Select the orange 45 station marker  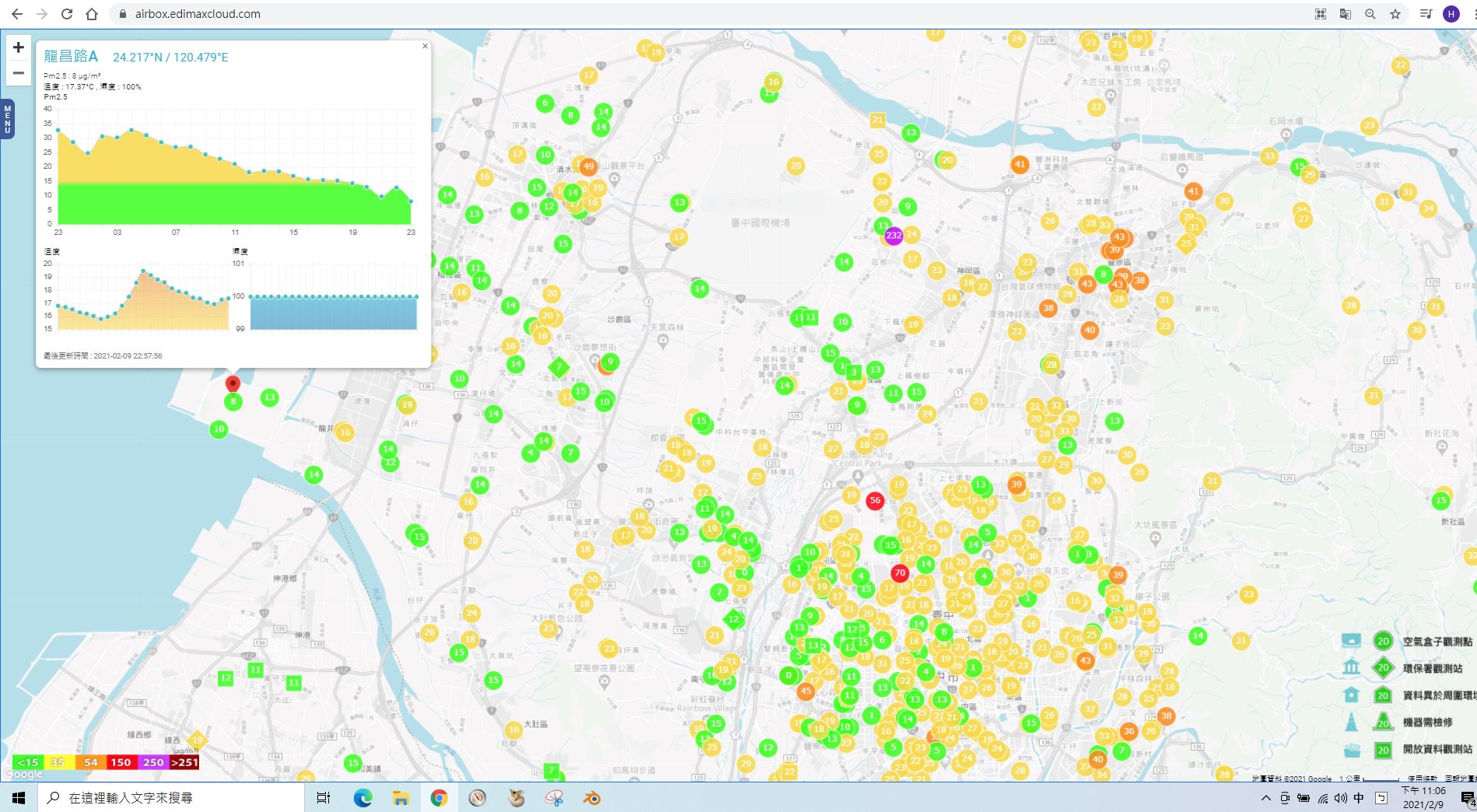806,691
